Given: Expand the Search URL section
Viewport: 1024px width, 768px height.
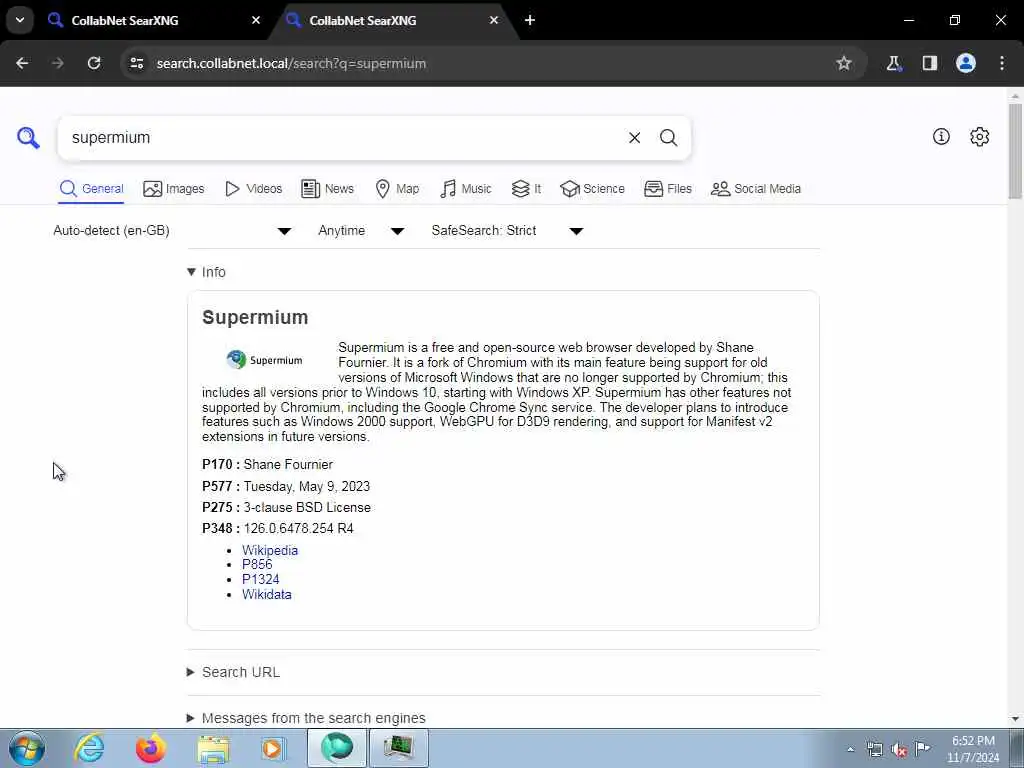Looking at the screenshot, I should tap(234, 672).
